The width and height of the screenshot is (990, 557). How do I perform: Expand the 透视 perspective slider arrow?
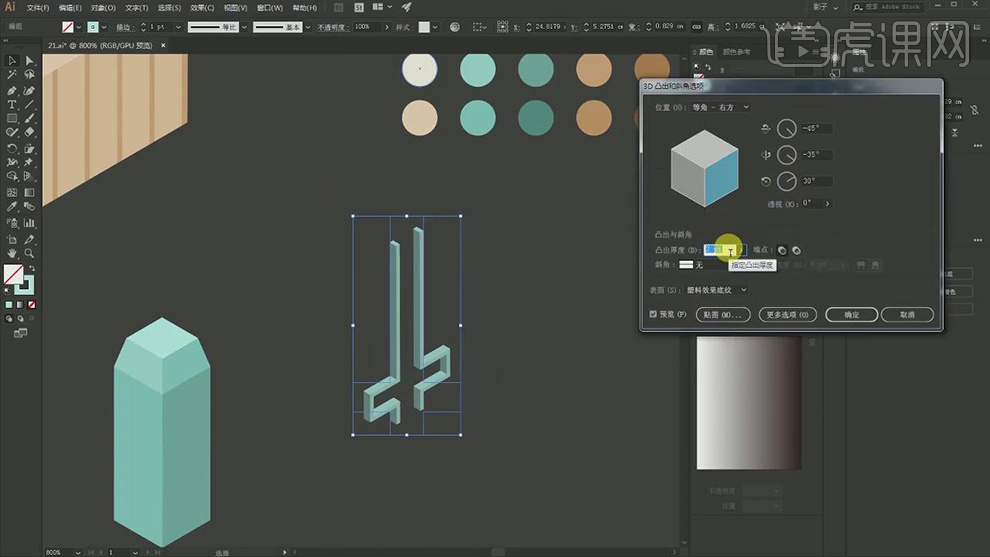coord(828,203)
